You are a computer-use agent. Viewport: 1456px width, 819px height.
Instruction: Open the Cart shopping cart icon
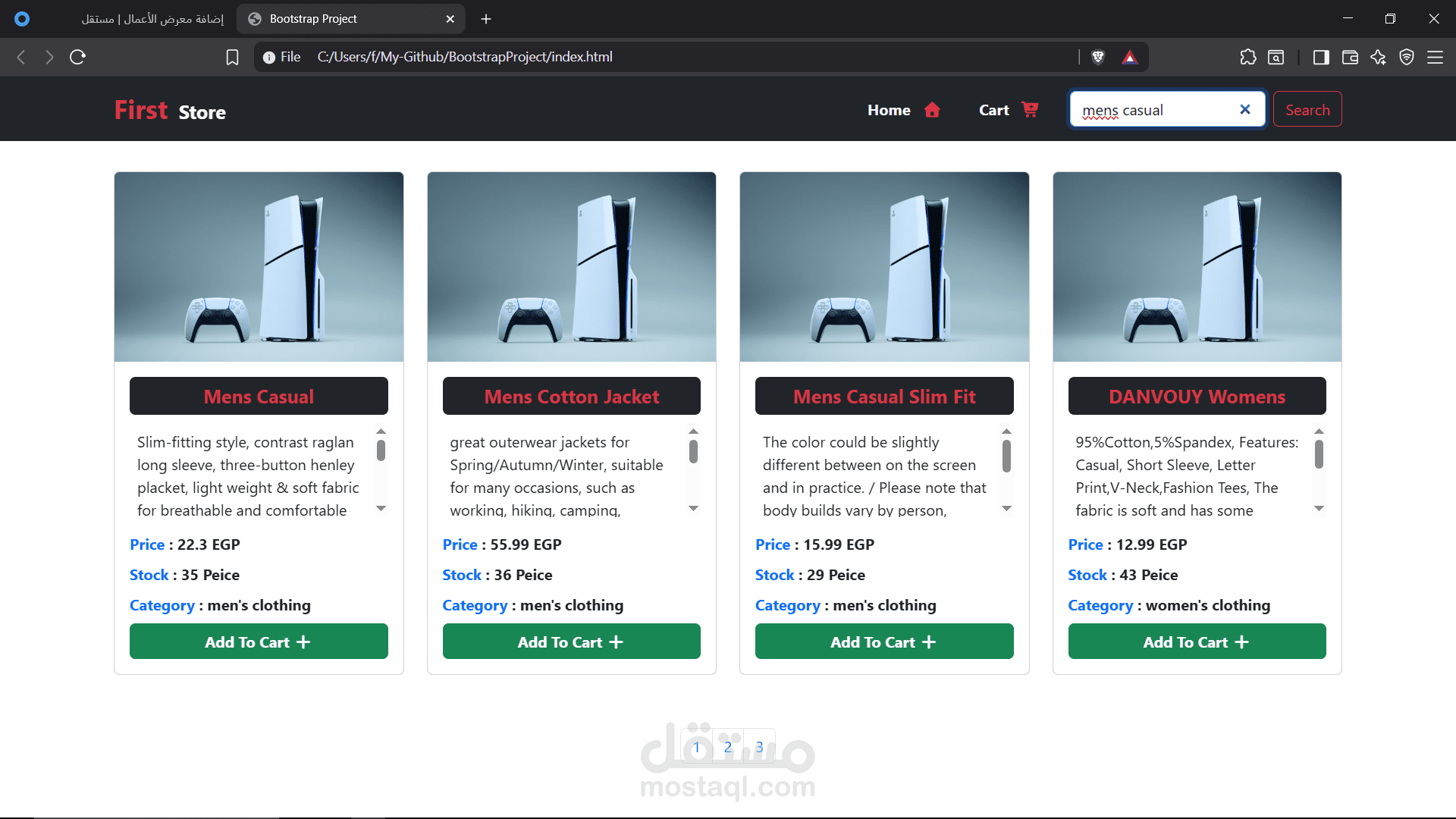click(1030, 110)
